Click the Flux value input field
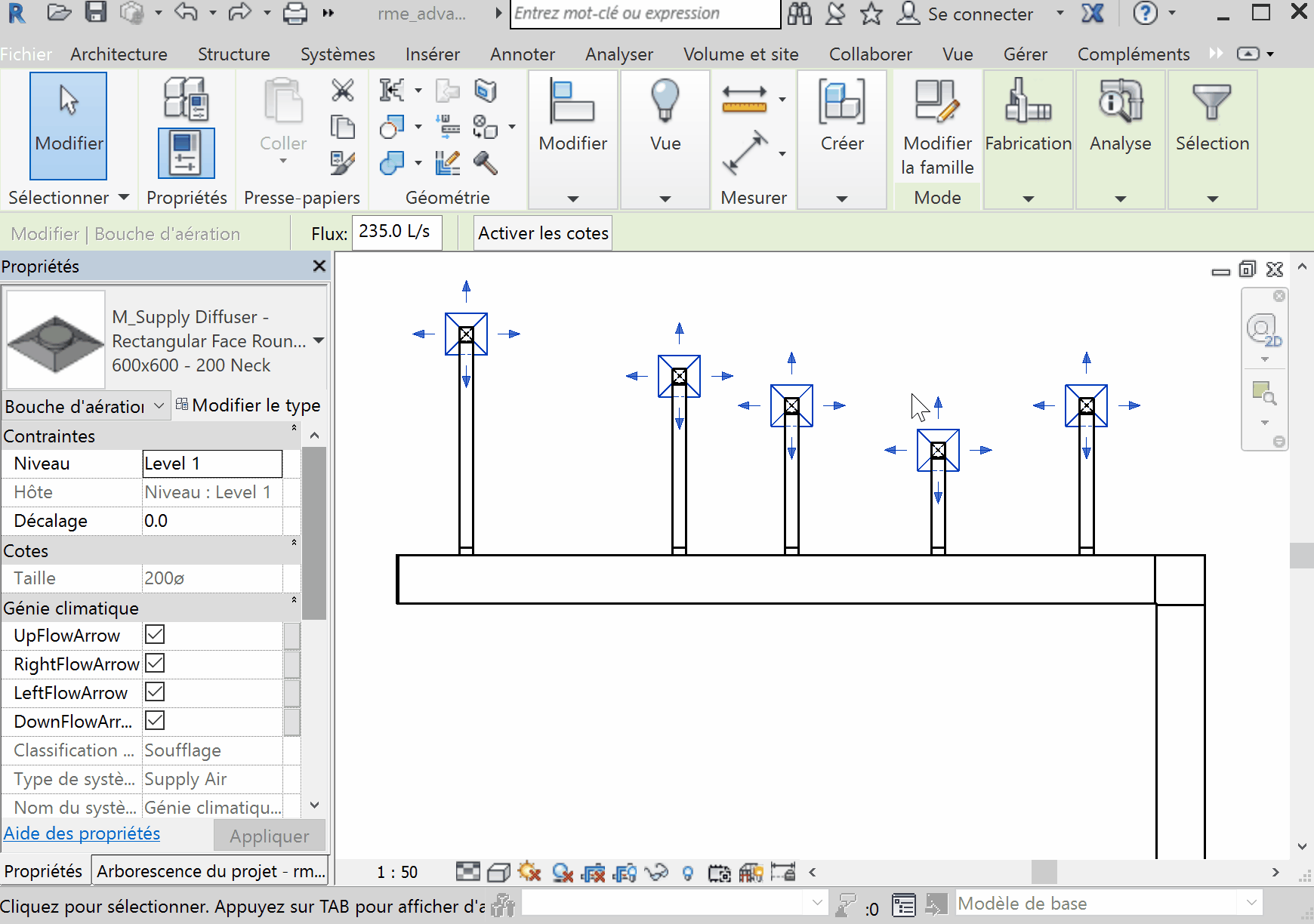Viewport: 1314px width, 924px height. [396, 232]
